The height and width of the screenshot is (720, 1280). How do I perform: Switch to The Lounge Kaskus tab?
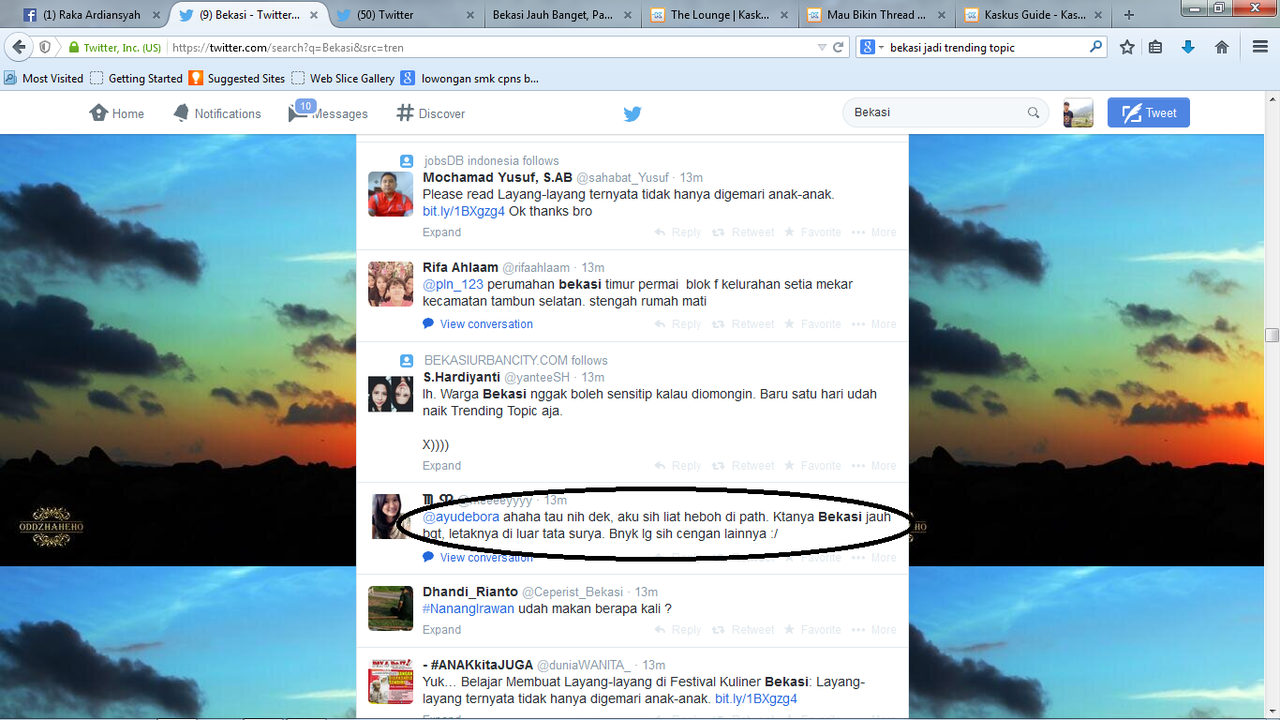tap(718, 15)
